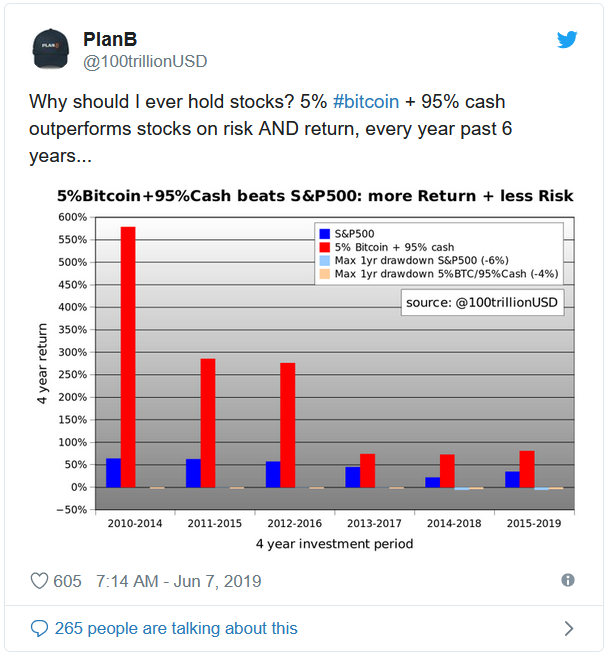Open the tweet info circle icon
Viewport: 608px width, 656px height.
point(567,580)
